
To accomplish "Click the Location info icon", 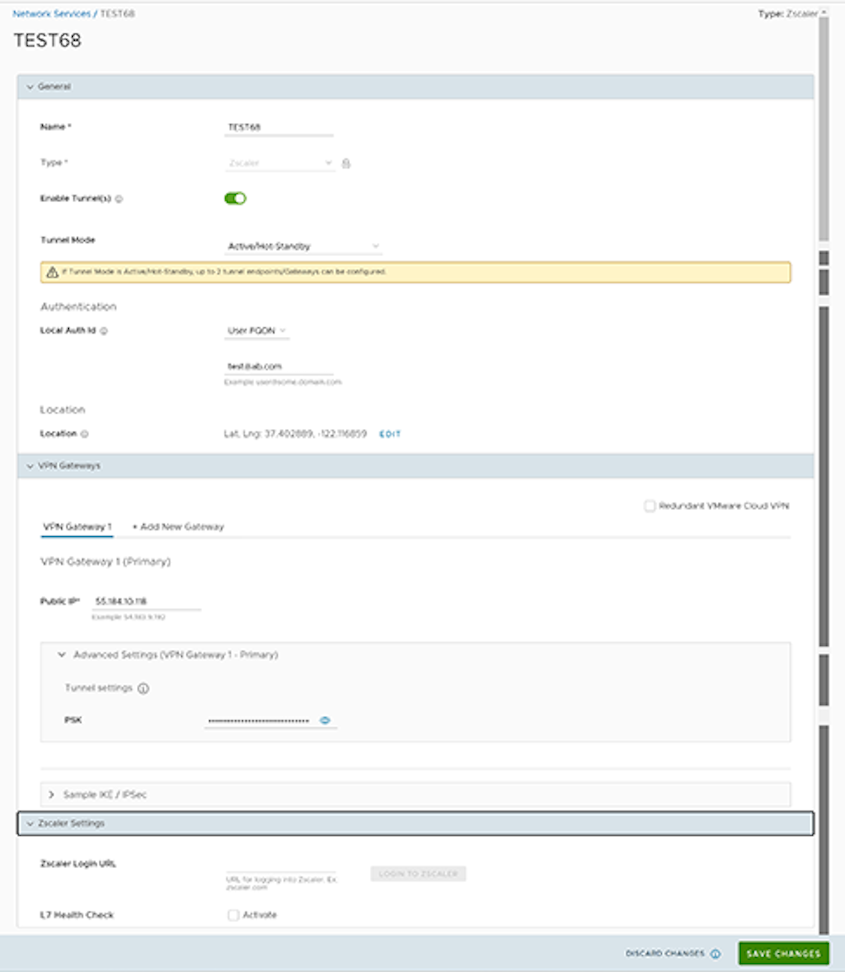I will click(x=85, y=434).
